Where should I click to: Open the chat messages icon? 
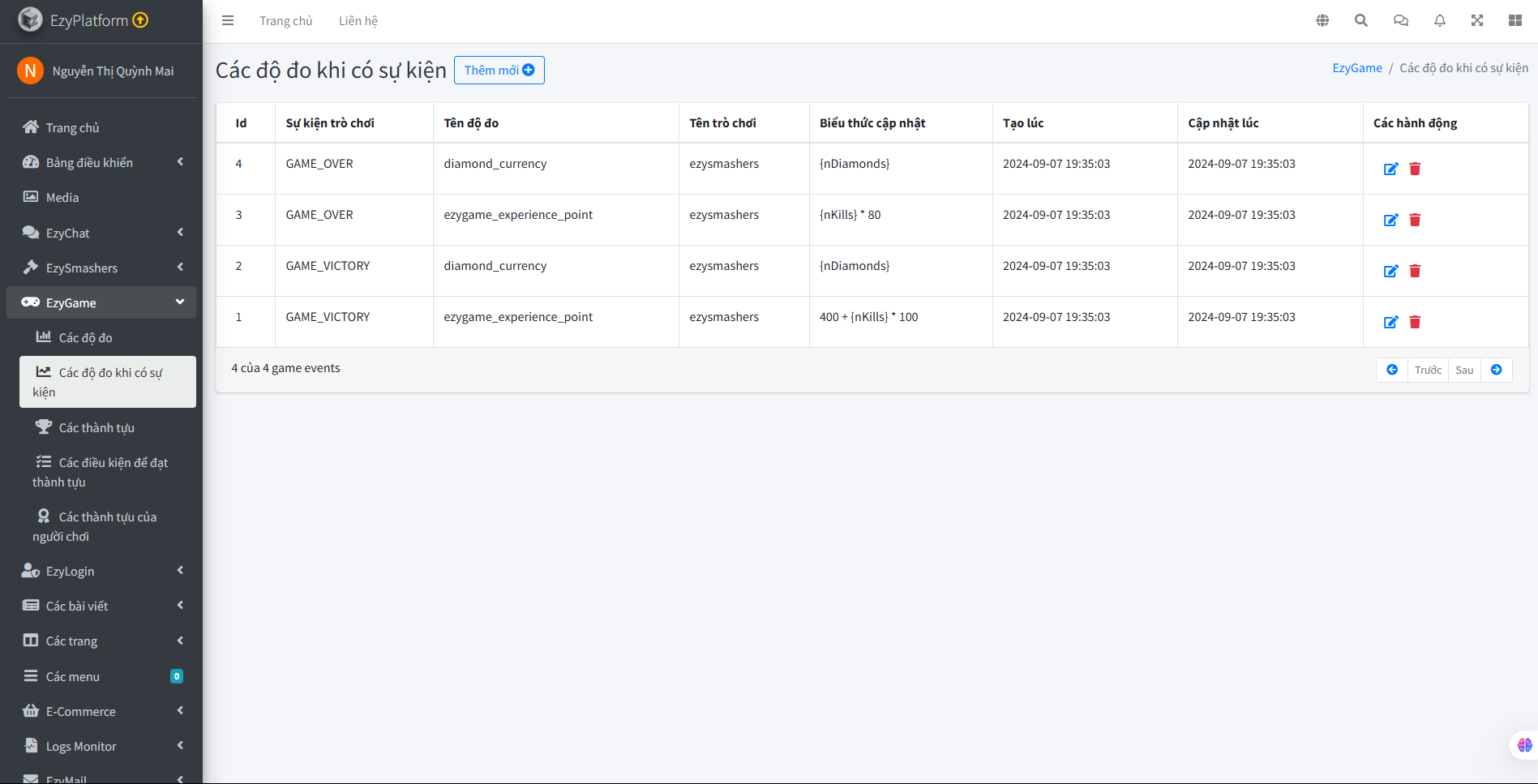(x=1400, y=21)
